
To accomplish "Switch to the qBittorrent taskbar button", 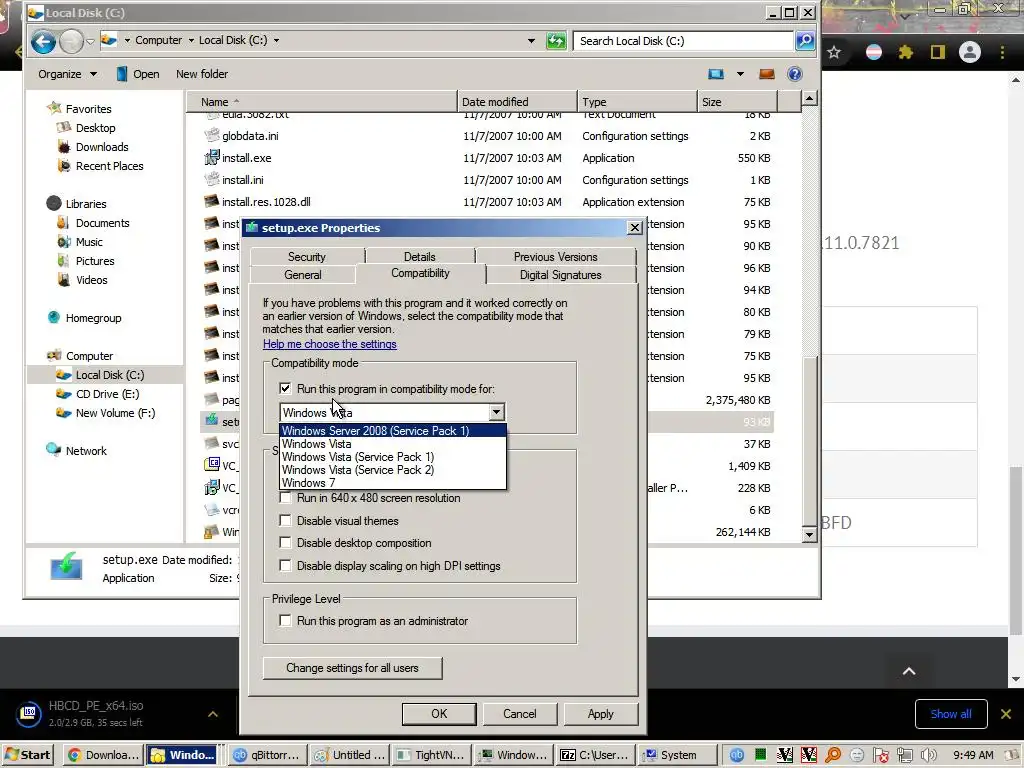I will point(266,755).
